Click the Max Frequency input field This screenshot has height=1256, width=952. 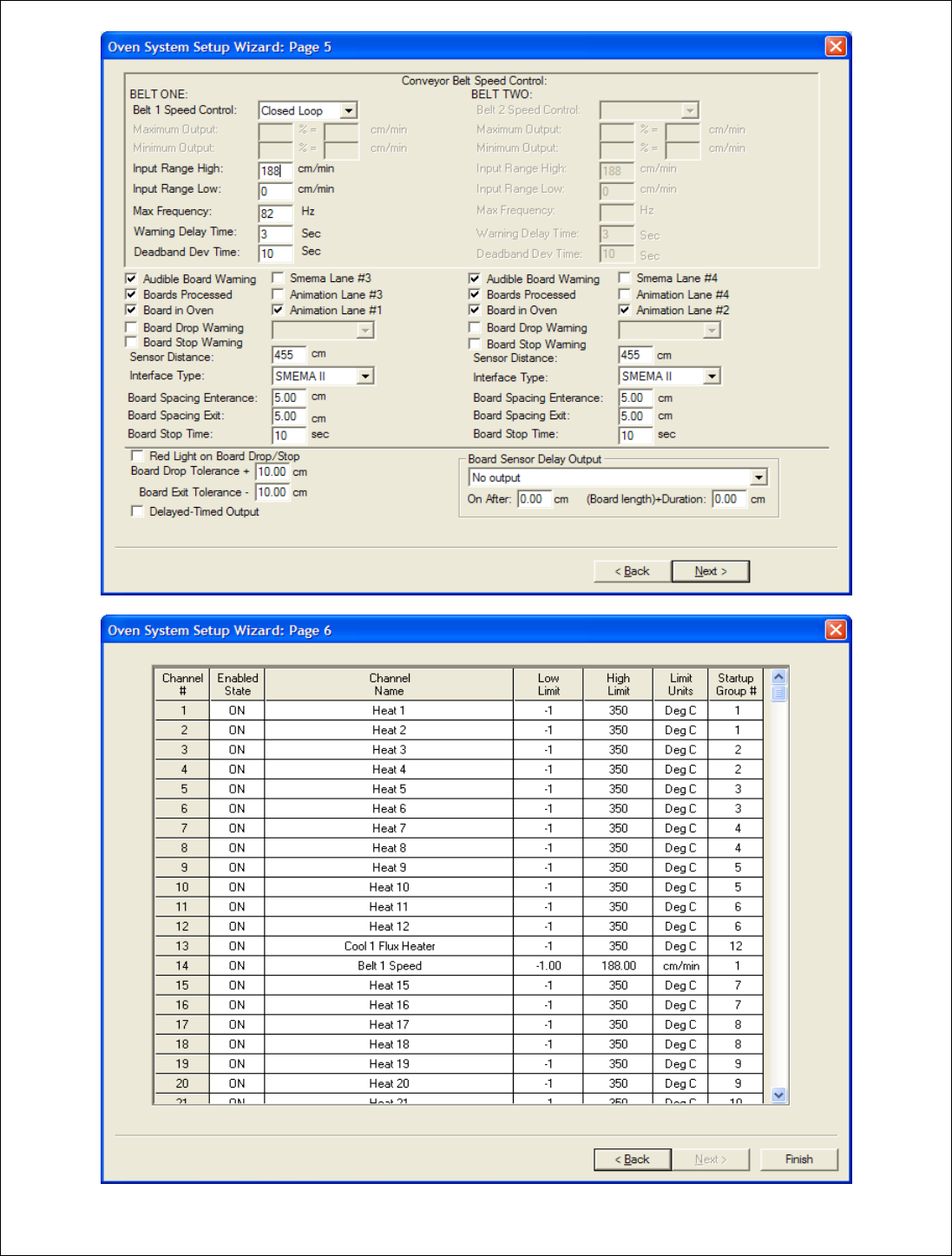pos(275,214)
